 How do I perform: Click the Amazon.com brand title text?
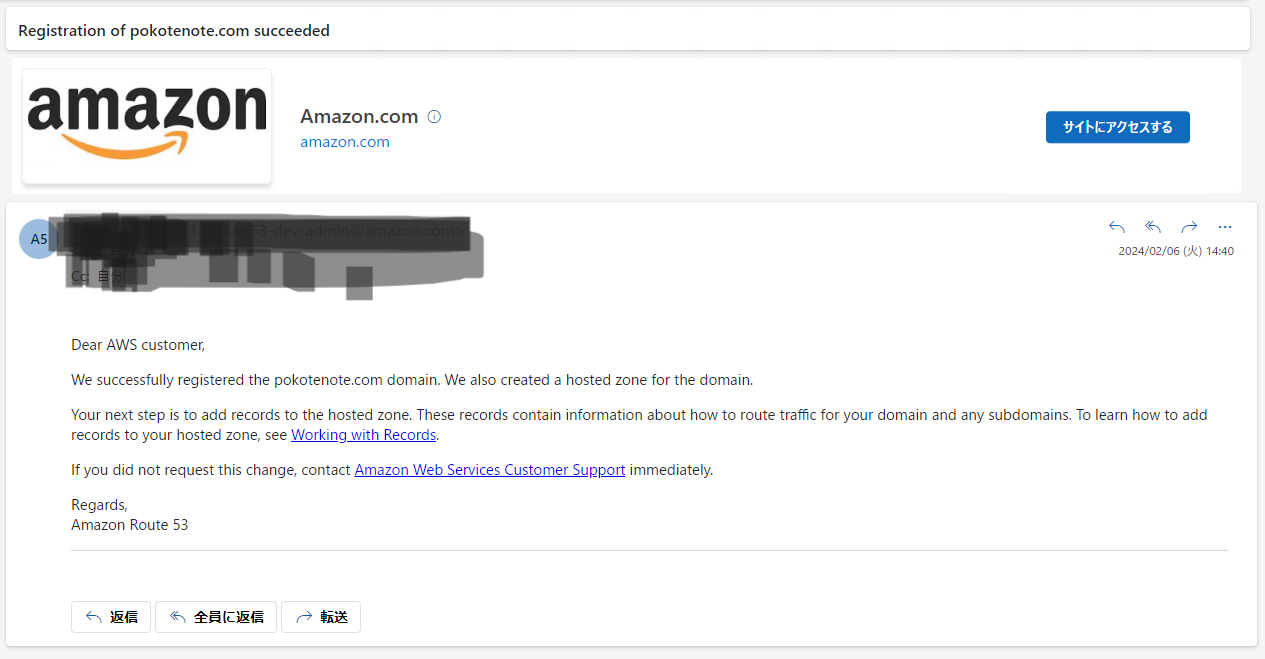(x=359, y=116)
